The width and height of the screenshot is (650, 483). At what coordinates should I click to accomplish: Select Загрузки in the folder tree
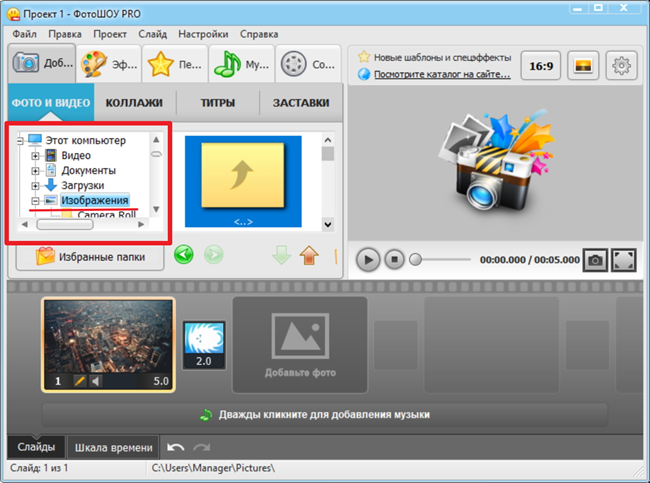[82, 185]
